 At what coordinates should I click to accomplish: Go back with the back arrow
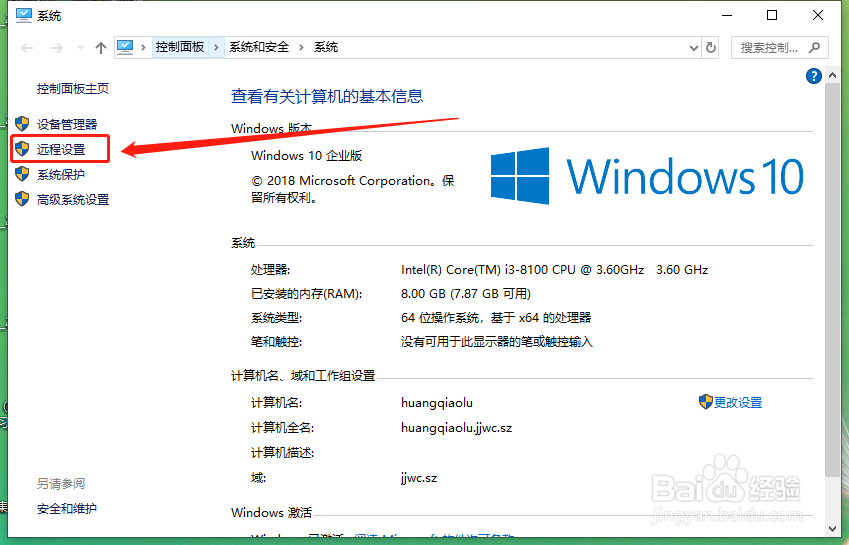point(27,48)
